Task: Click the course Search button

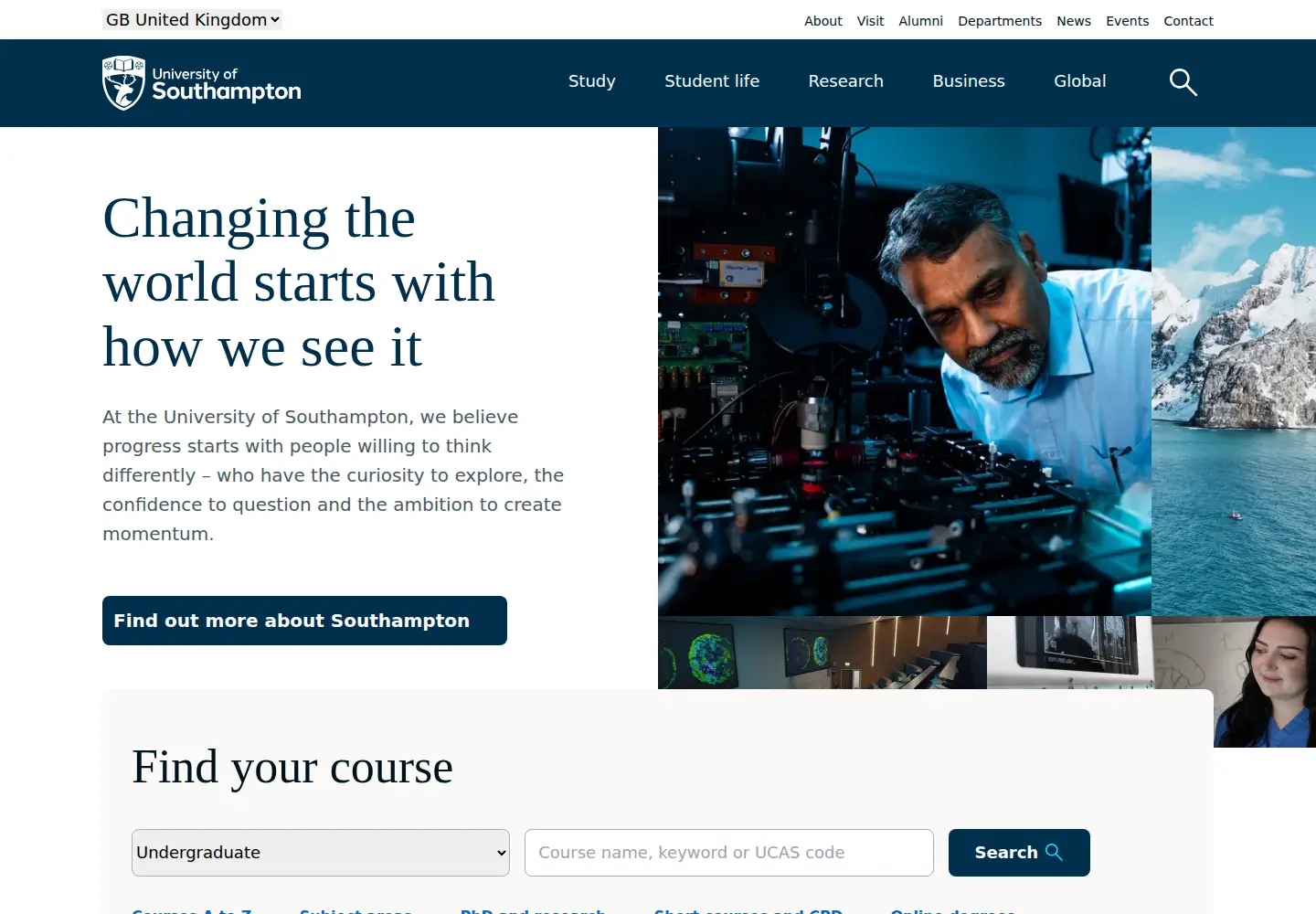Action: coord(1019,853)
